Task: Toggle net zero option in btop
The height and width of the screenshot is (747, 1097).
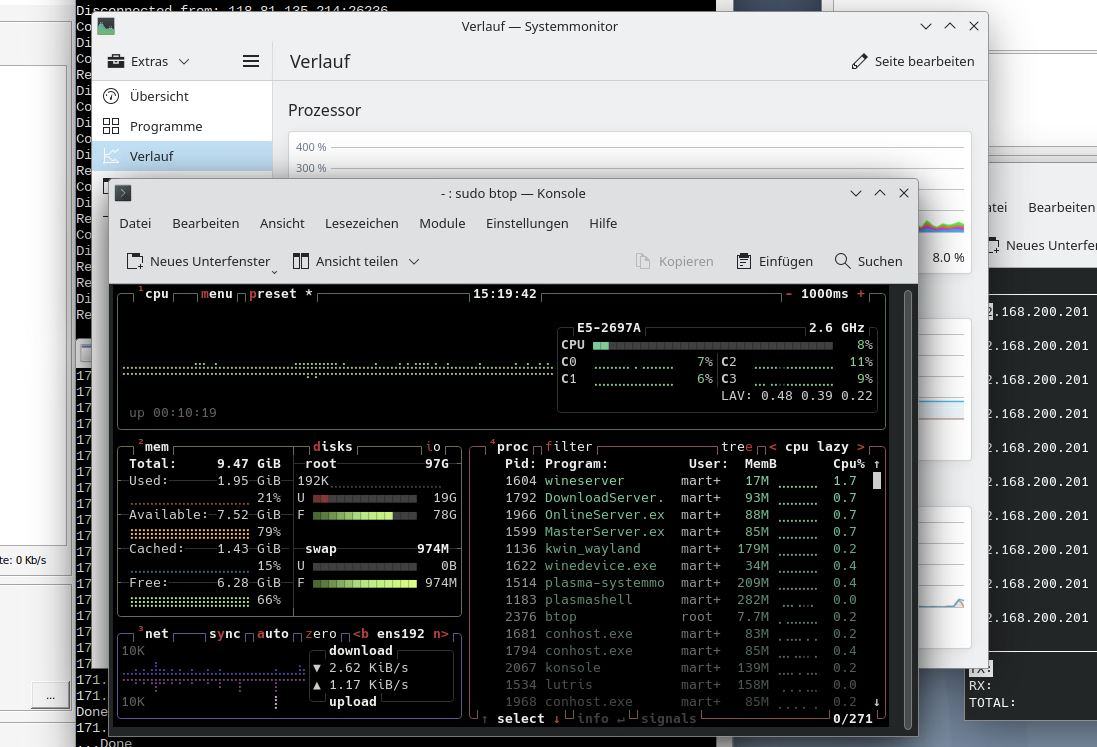Action: tap(321, 634)
